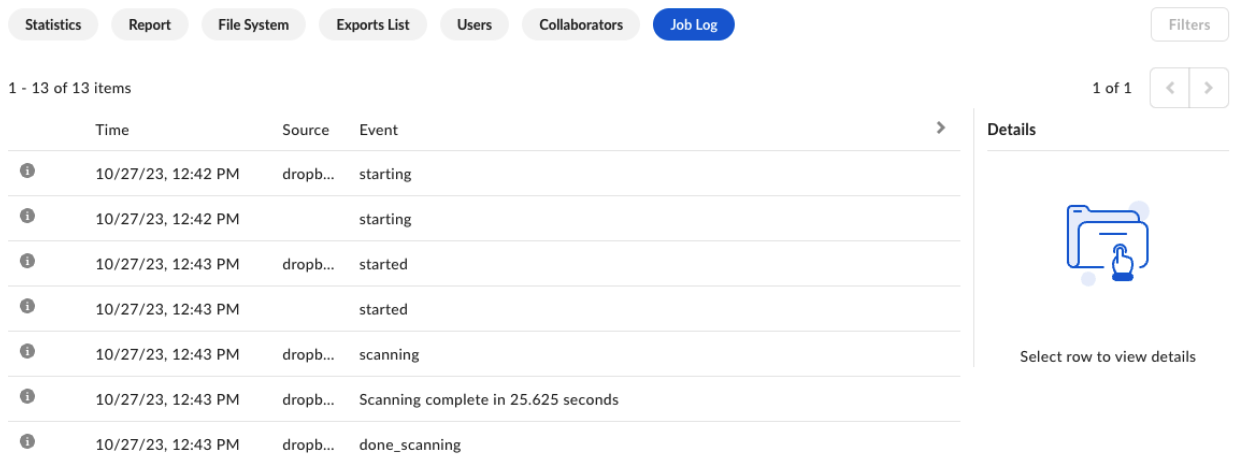Go to previous page of job log
Viewport: 1235px width, 468px height.
[1170, 88]
